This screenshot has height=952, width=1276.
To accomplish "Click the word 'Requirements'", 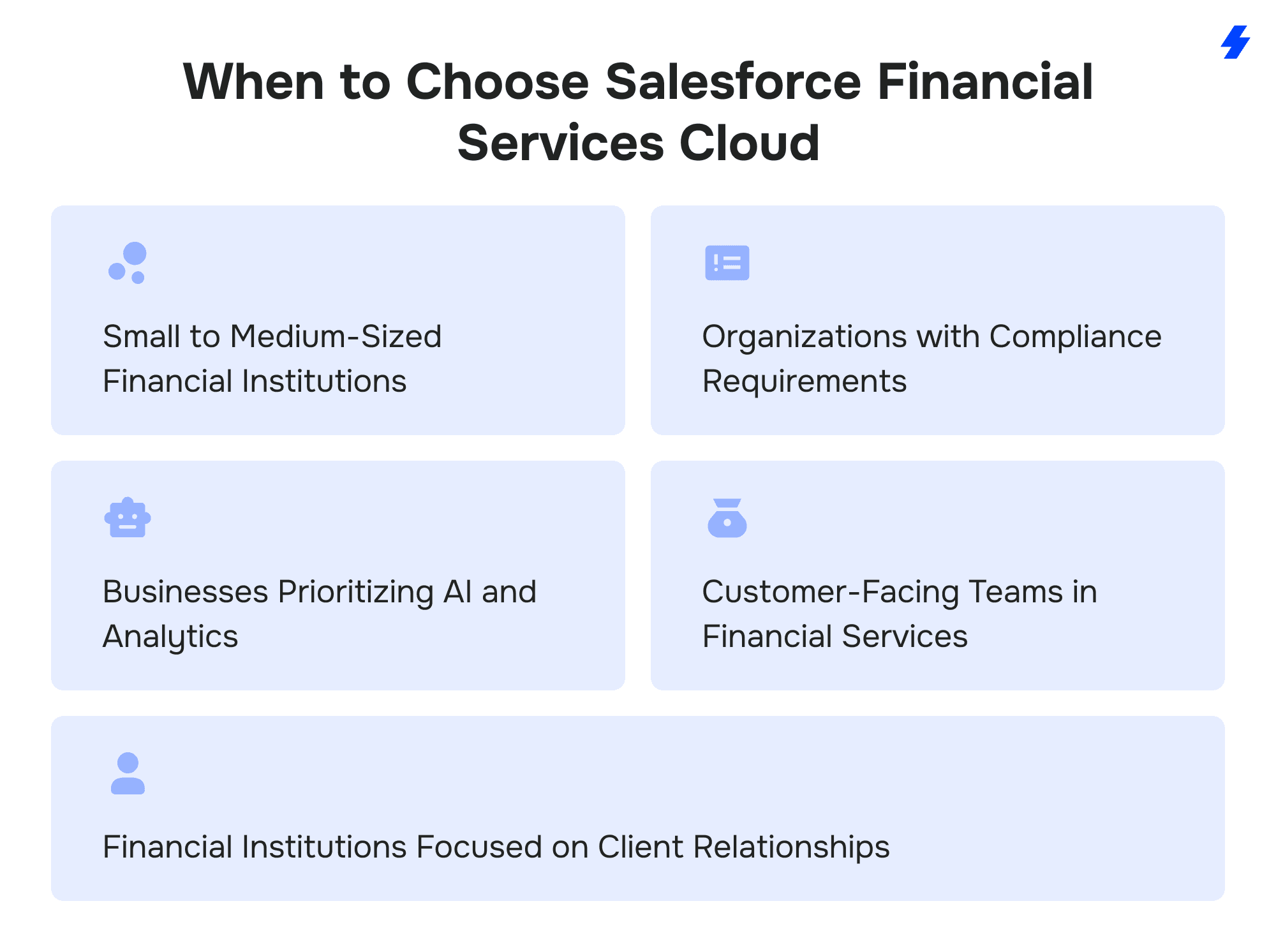I will pyautogui.click(x=804, y=382).
